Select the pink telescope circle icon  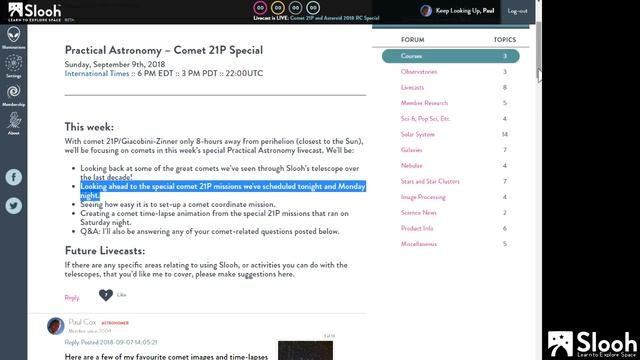(x=260, y=8)
